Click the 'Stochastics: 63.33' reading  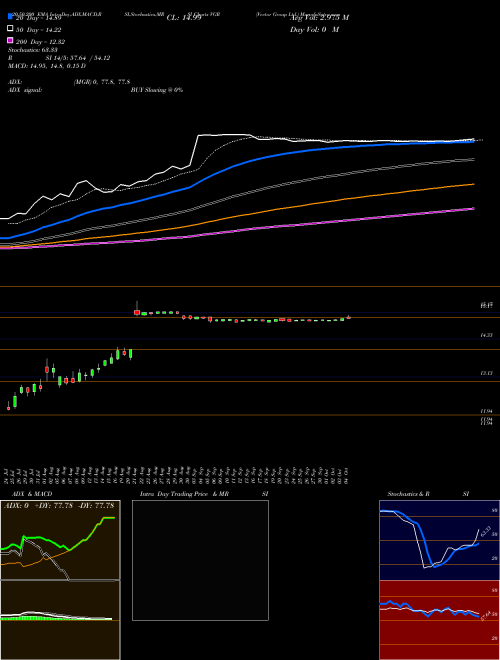click(x=33, y=50)
